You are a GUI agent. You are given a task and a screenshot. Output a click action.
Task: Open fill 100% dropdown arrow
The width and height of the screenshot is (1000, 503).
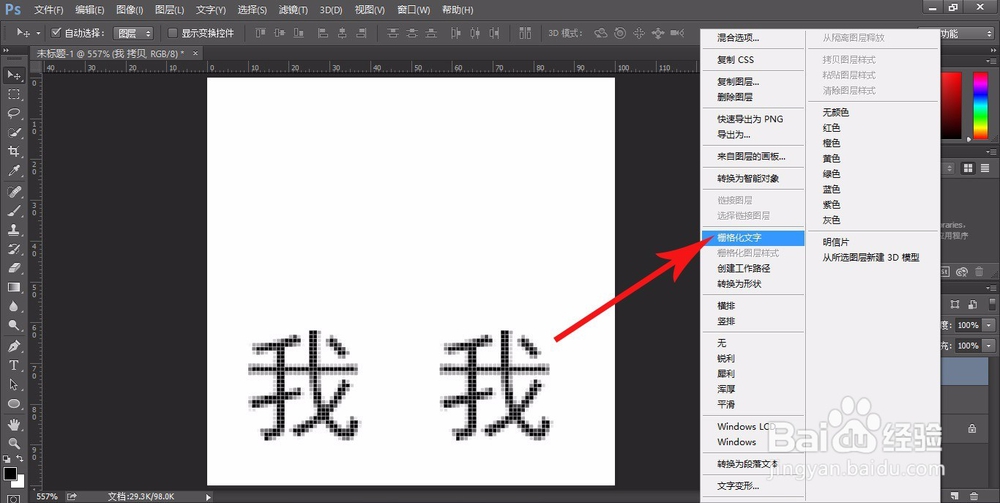989,346
